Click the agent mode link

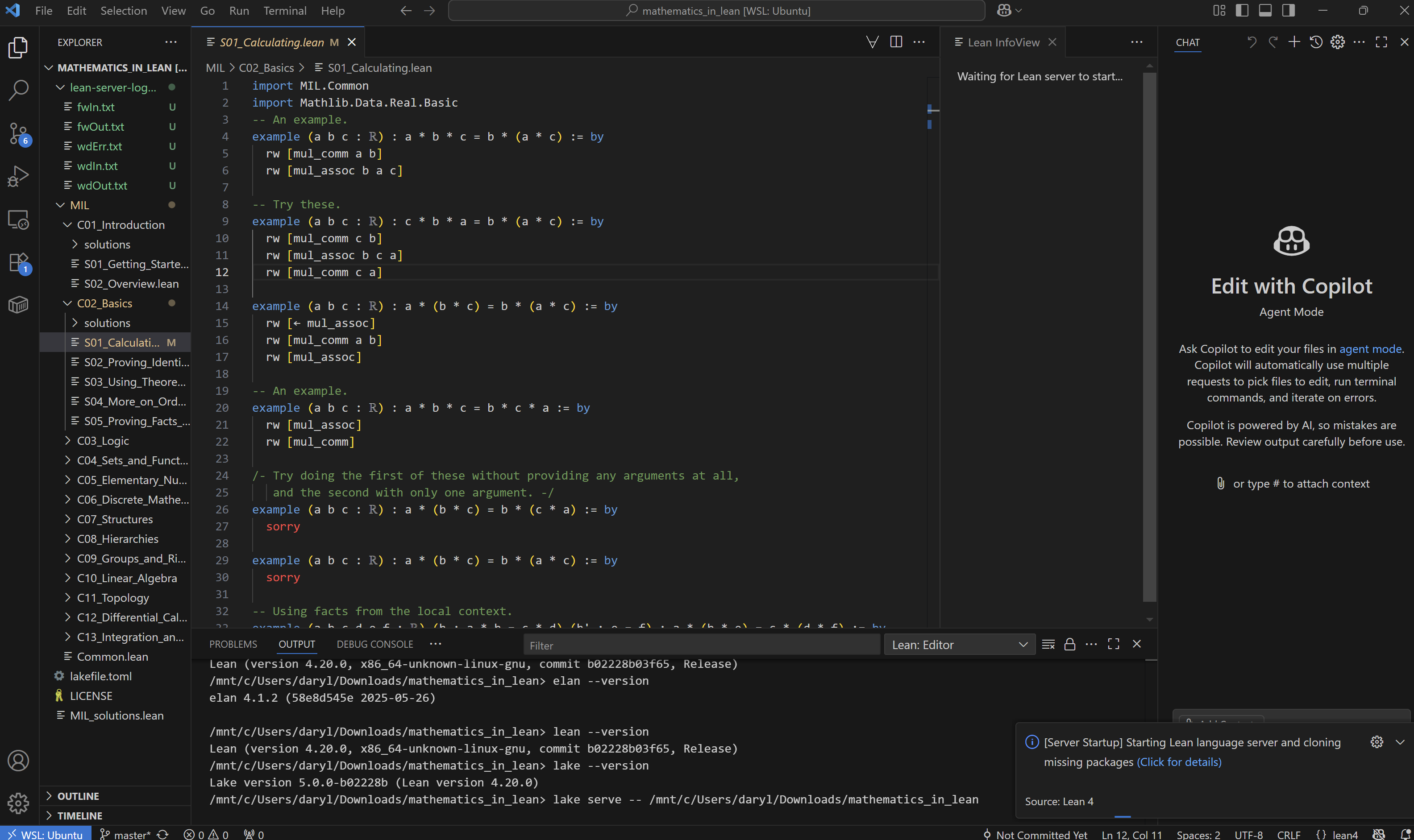coord(1370,349)
